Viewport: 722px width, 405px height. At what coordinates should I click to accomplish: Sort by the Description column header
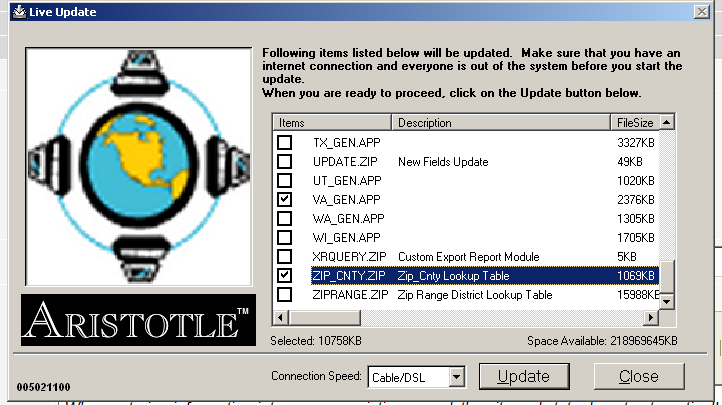(x=501, y=123)
